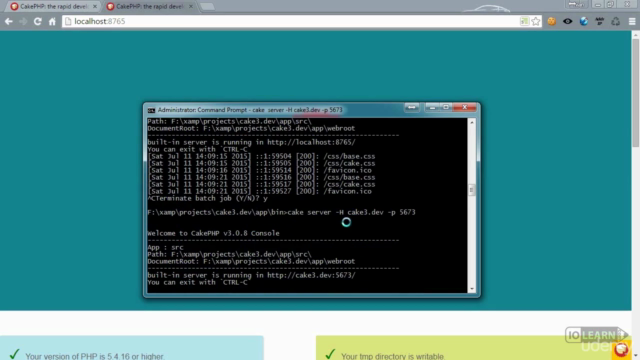Click the green extension icon in address bar

[x=524, y=21]
